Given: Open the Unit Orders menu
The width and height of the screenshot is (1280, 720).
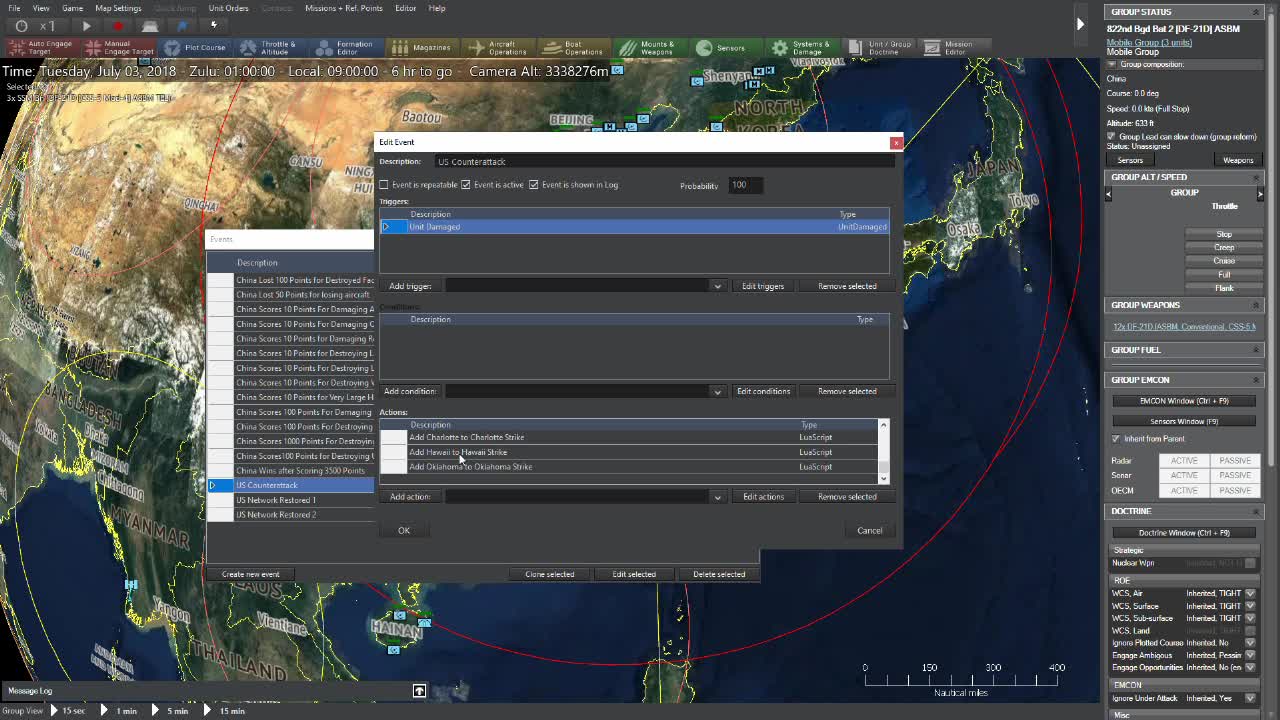Looking at the screenshot, I should tap(228, 8).
